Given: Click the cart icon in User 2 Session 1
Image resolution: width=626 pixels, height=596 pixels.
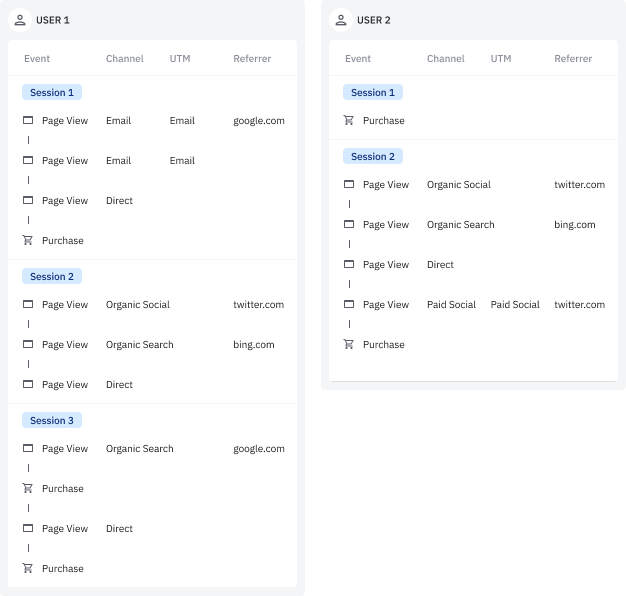Looking at the screenshot, I should pos(349,121).
